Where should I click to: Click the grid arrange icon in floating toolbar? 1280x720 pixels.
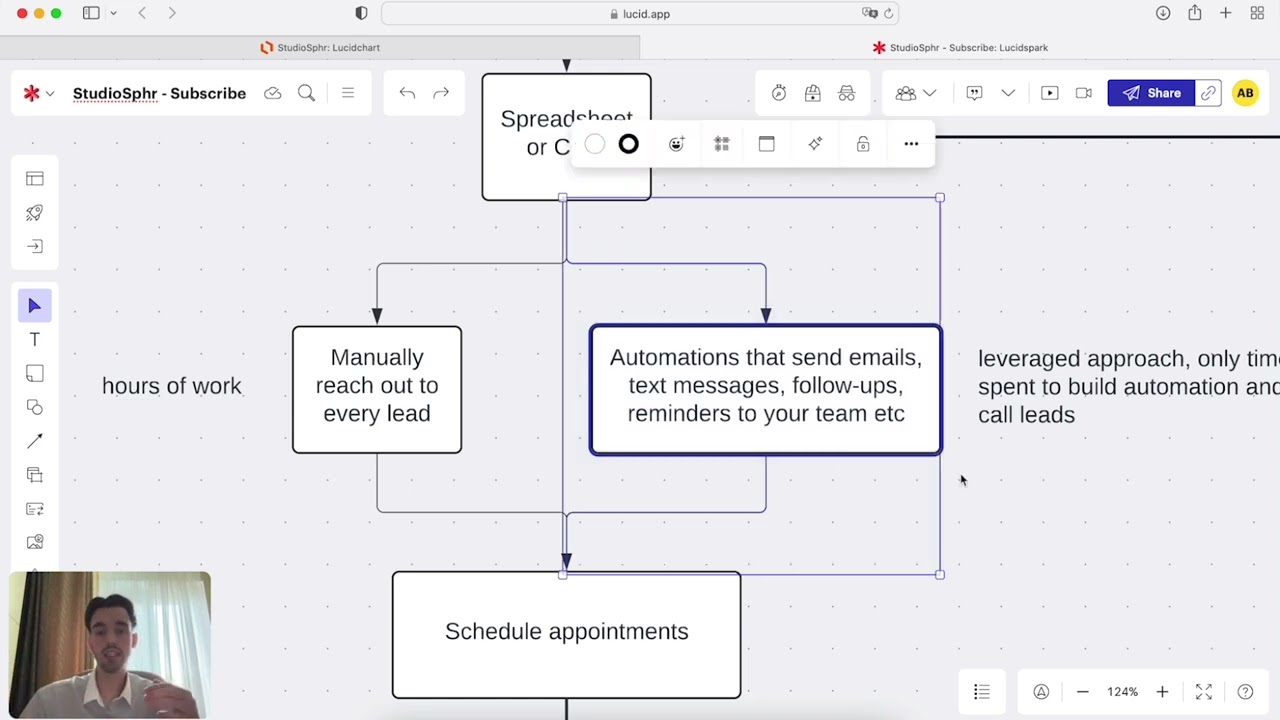click(x=722, y=144)
